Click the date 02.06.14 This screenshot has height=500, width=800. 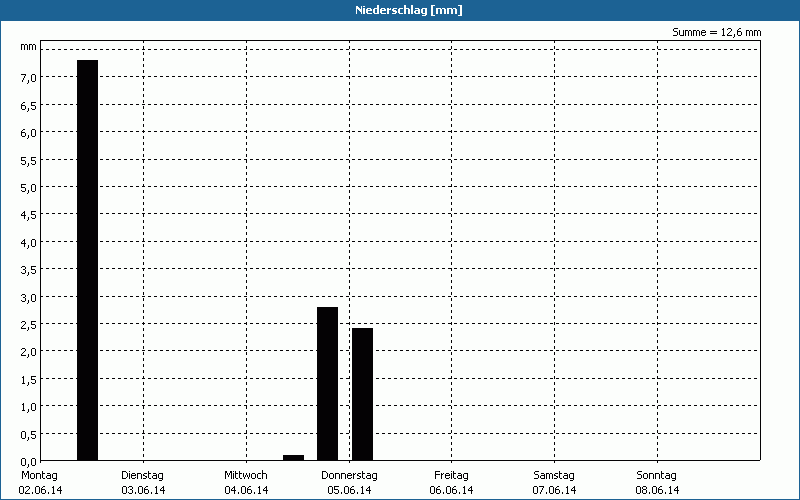pos(40,490)
